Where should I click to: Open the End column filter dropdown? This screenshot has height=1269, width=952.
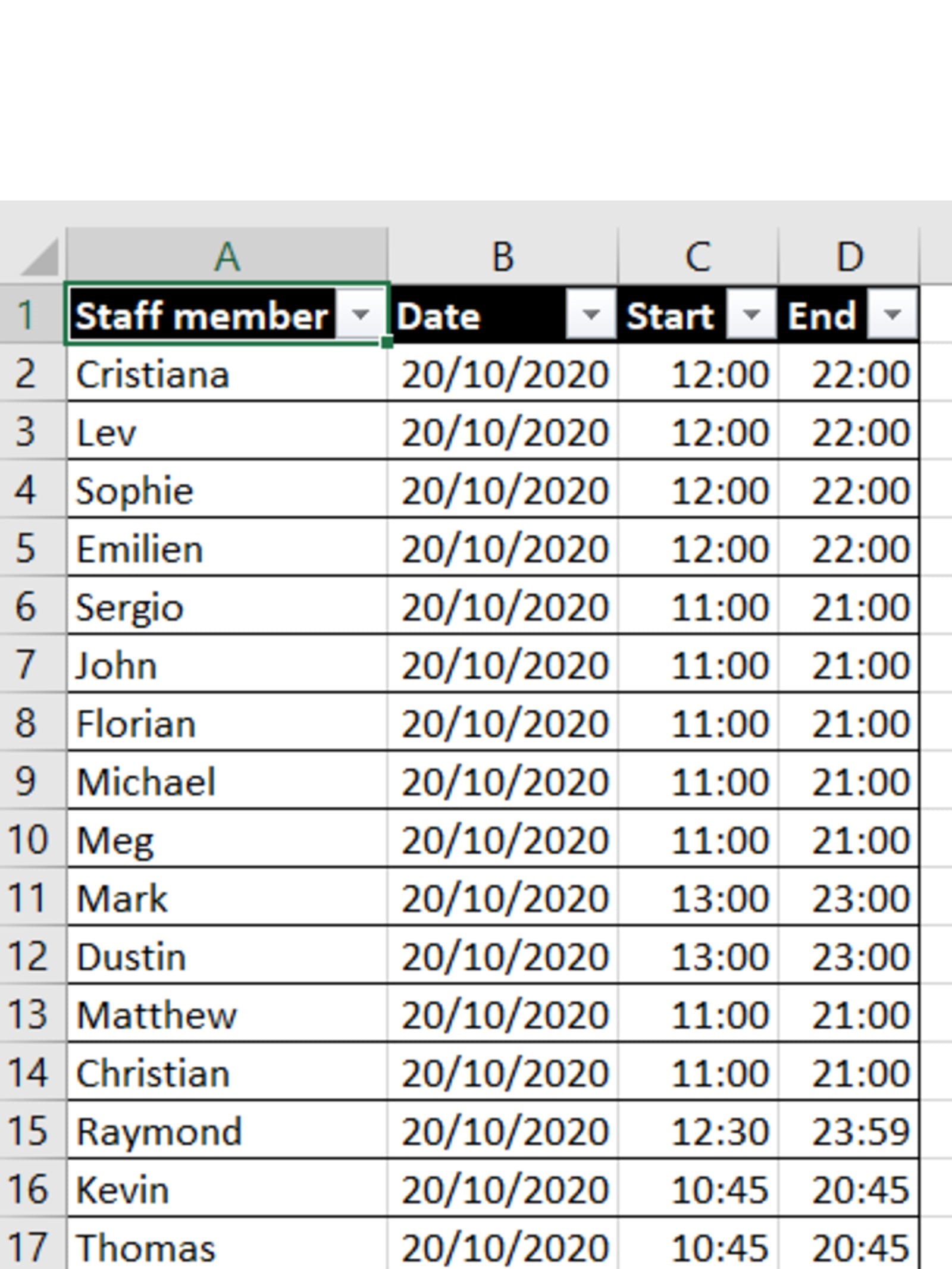(892, 314)
